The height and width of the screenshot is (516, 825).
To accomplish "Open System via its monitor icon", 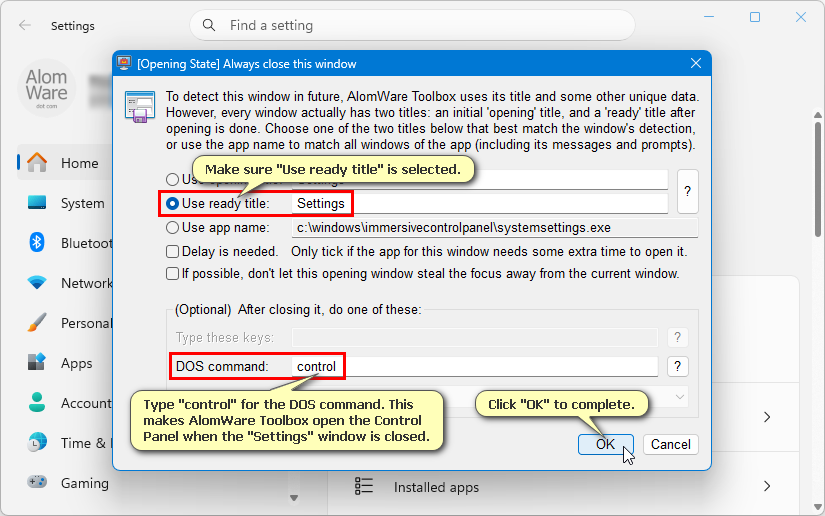I will click(x=37, y=203).
